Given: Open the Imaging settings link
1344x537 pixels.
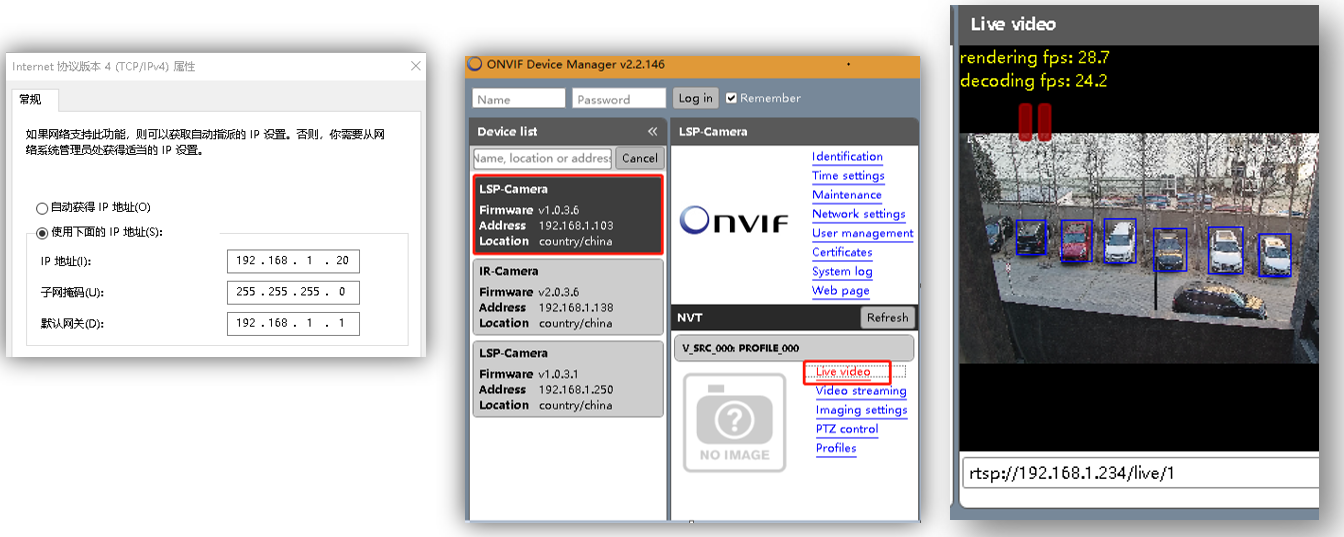Looking at the screenshot, I should (861, 410).
